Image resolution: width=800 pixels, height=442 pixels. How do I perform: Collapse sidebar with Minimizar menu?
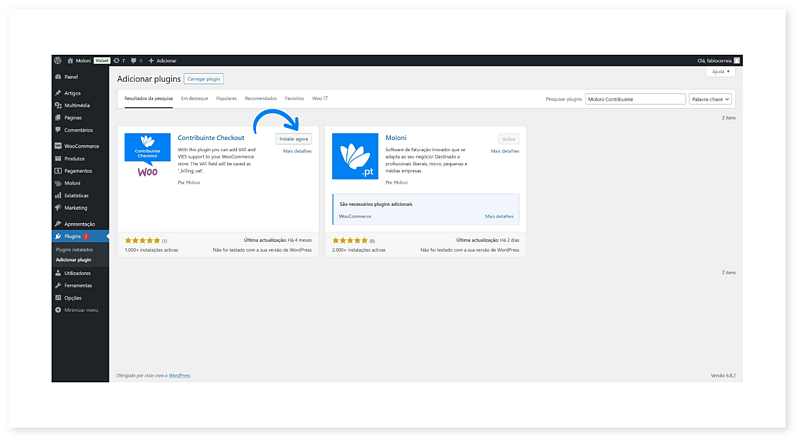pos(80,309)
